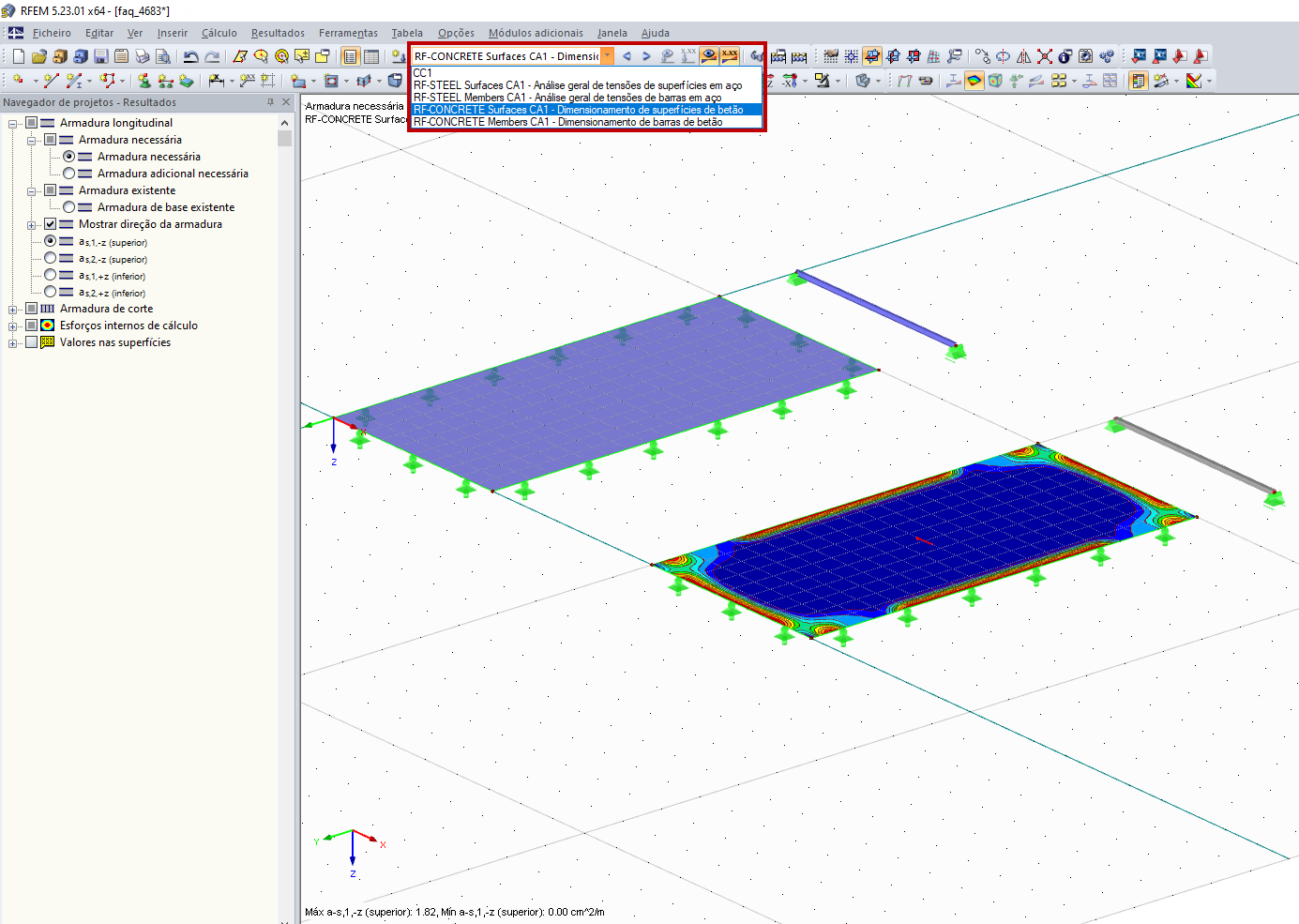Click the gears settings icon in top toolbar
The height and width of the screenshot is (924, 1299).
pyautogui.click(x=1107, y=56)
